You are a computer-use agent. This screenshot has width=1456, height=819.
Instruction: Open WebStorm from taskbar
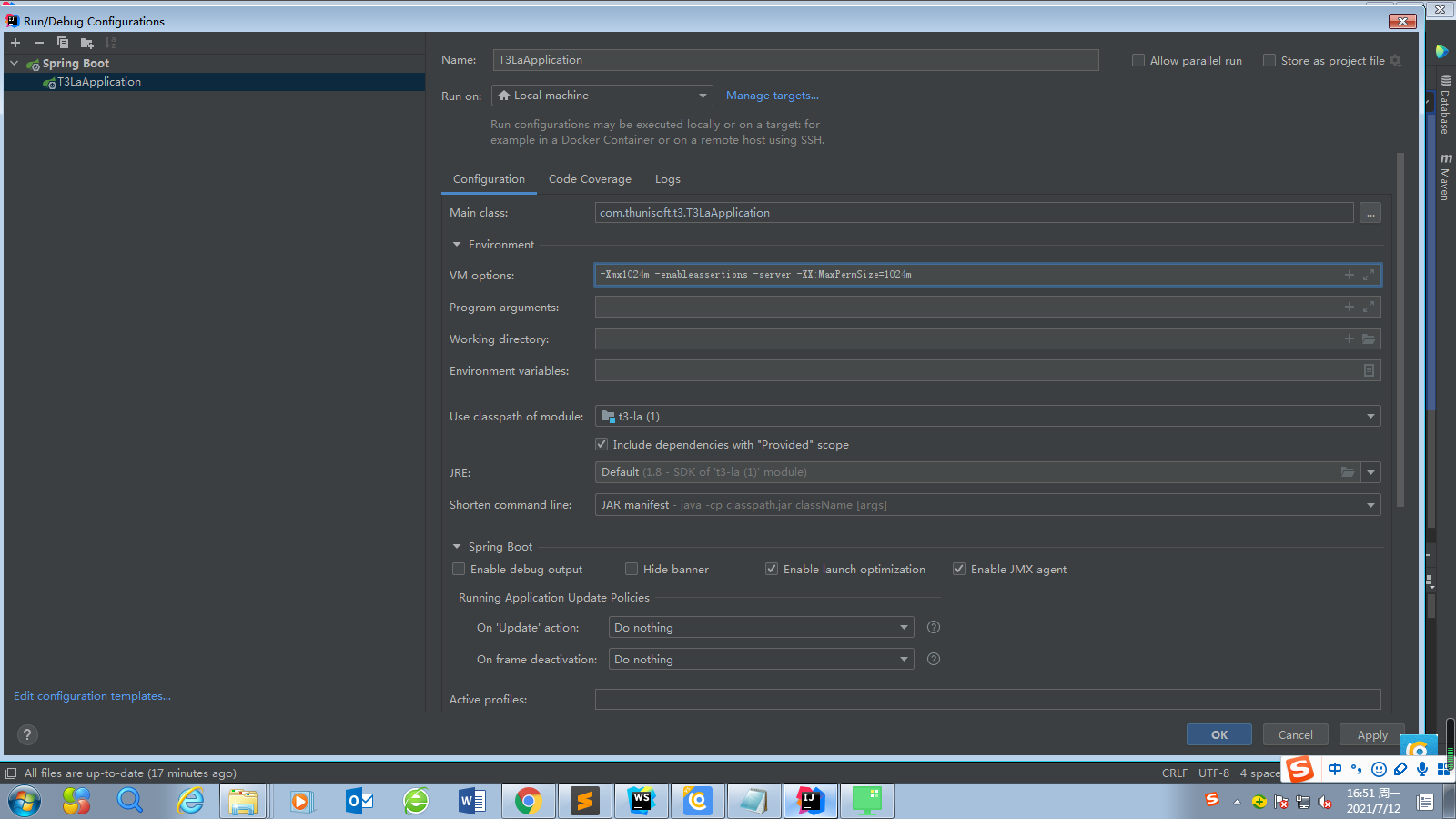coord(641,801)
